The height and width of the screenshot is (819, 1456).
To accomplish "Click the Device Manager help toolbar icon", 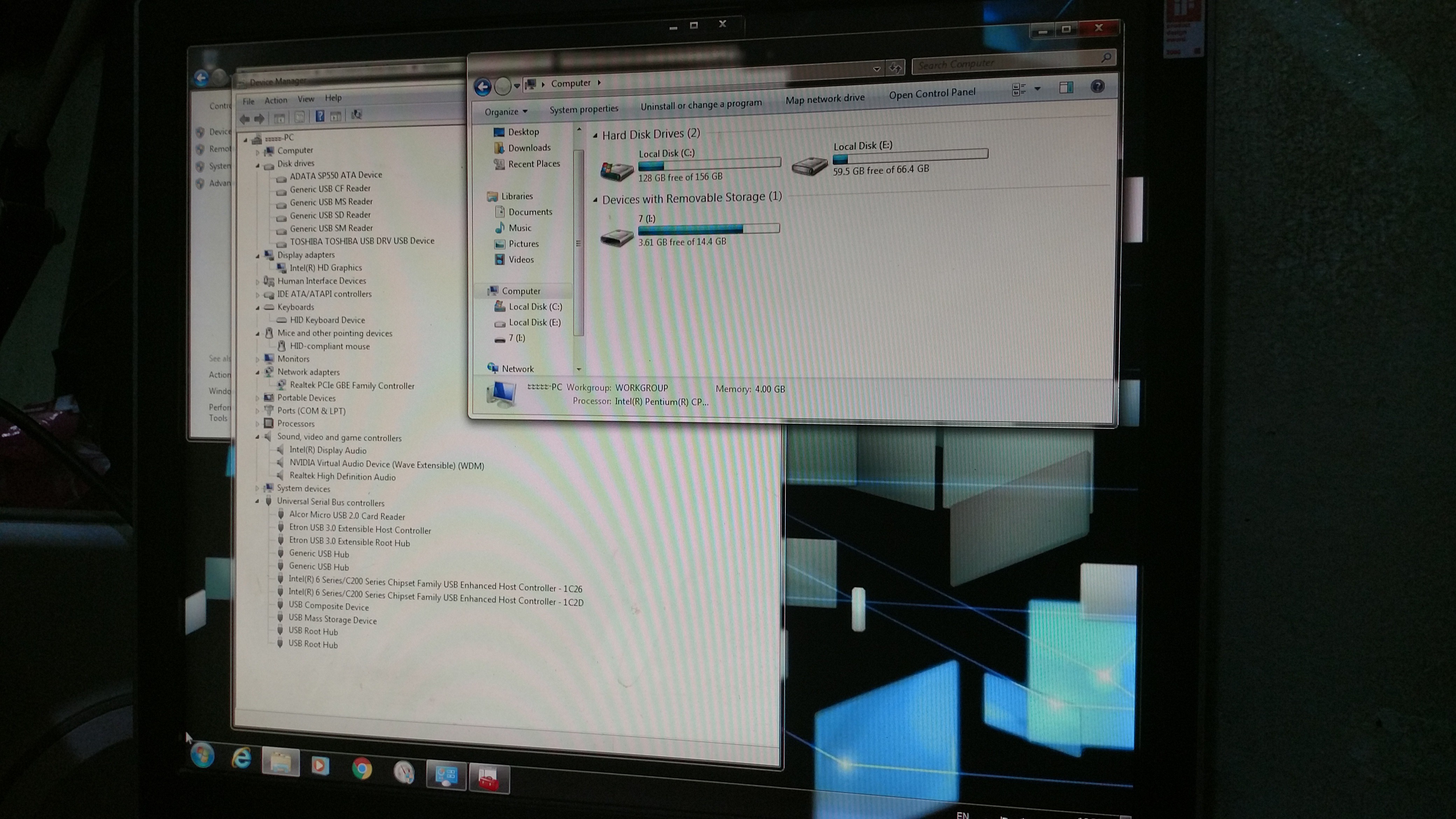I will [319, 116].
